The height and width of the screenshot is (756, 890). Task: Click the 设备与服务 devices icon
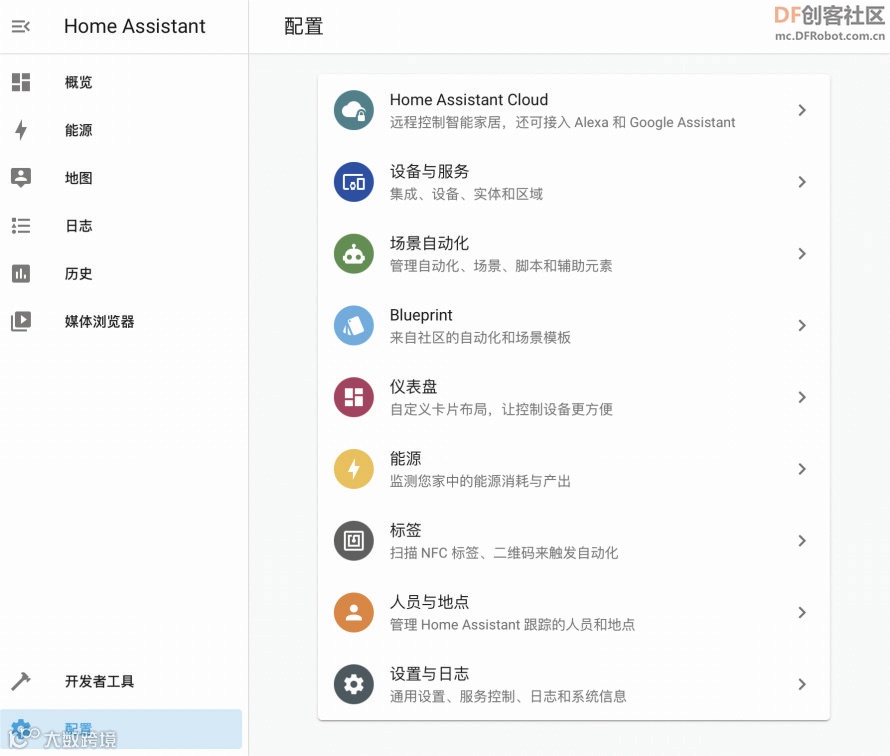point(354,182)
